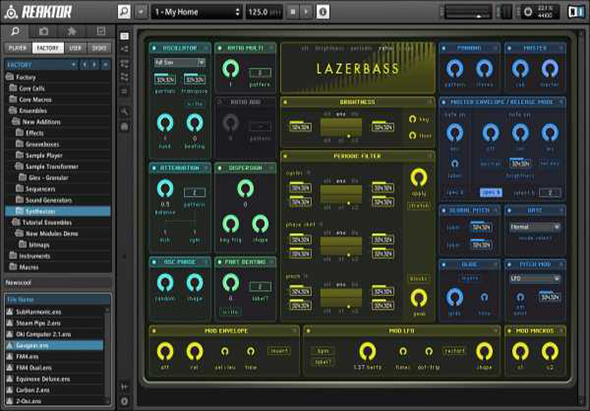Click the rightmost icon in FACTORY header bar

(x=106, y=65)
